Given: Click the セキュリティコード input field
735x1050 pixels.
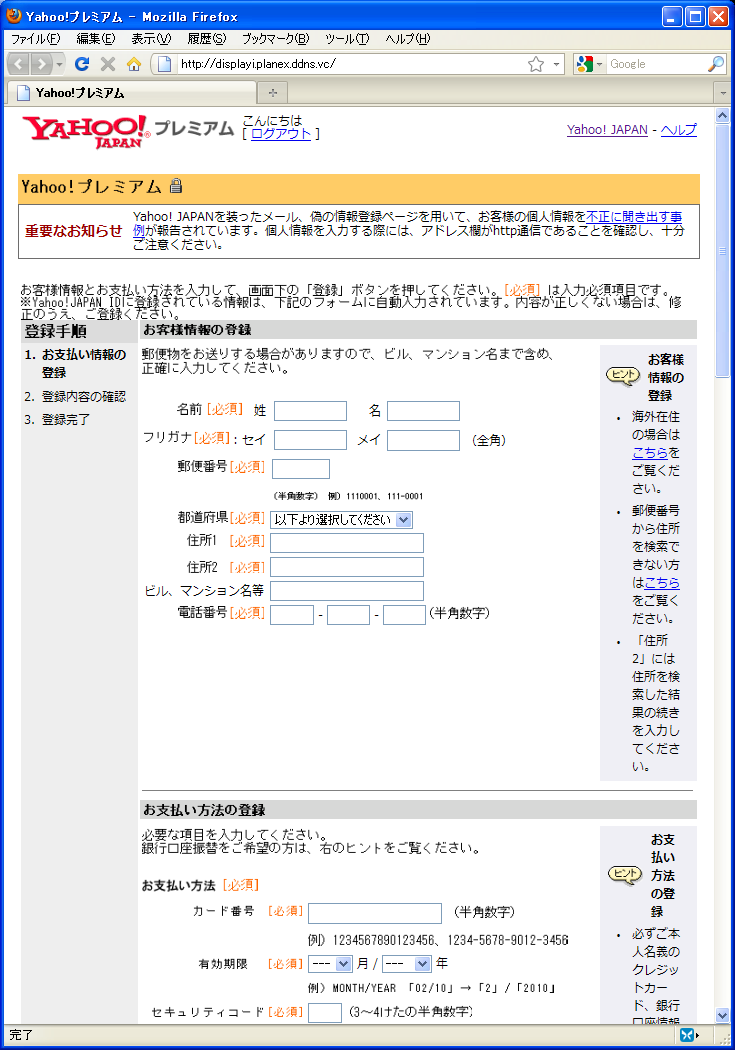Looking at the screenshot, I should tap(325, 1012).
